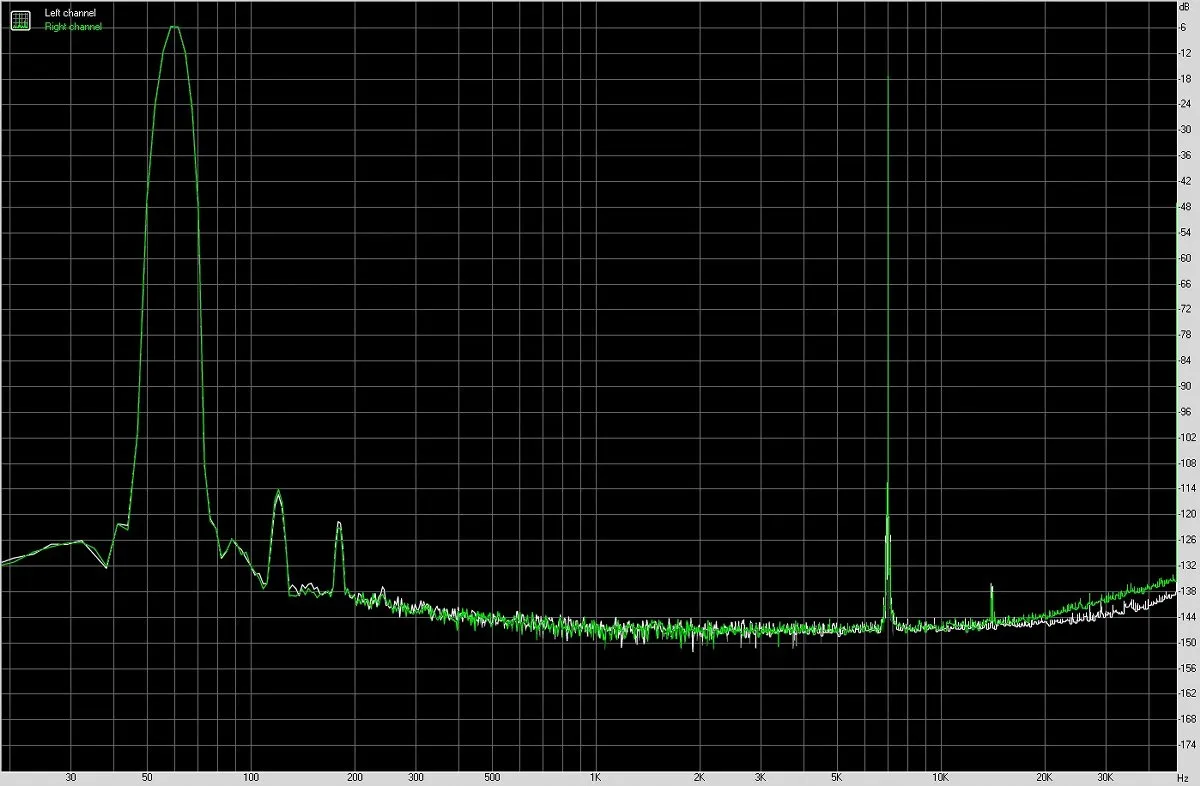The width and height of the screenshot is (1200, 786).
Task: Click the -102 dB axis label
Action: [x=1185, y=437]
